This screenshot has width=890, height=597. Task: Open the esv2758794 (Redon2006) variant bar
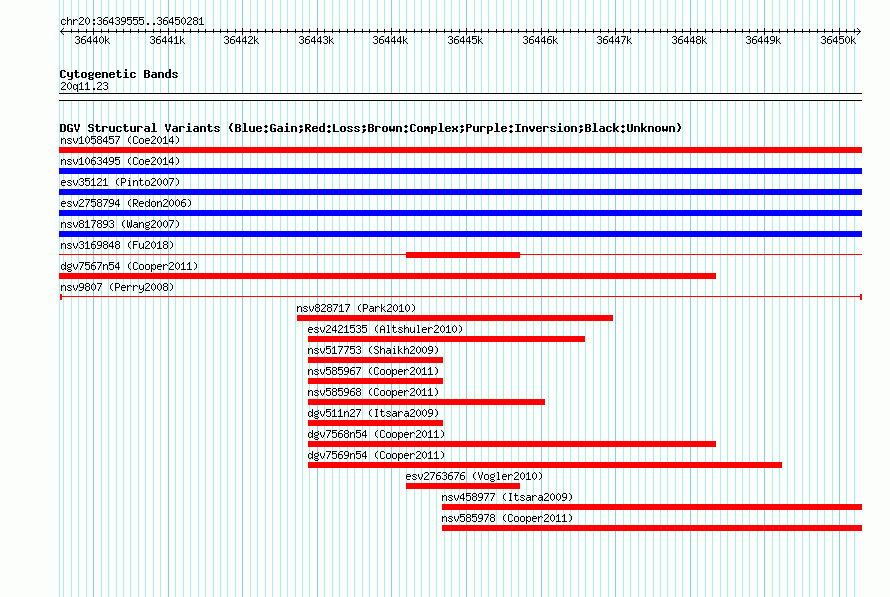[x=460, y=213]
